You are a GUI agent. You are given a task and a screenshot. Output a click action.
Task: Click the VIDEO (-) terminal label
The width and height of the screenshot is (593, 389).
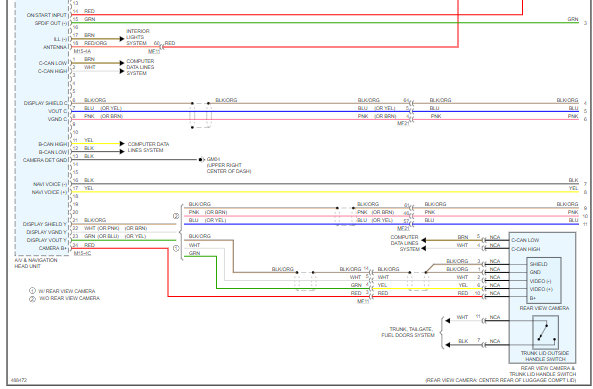tap(540, 281)
